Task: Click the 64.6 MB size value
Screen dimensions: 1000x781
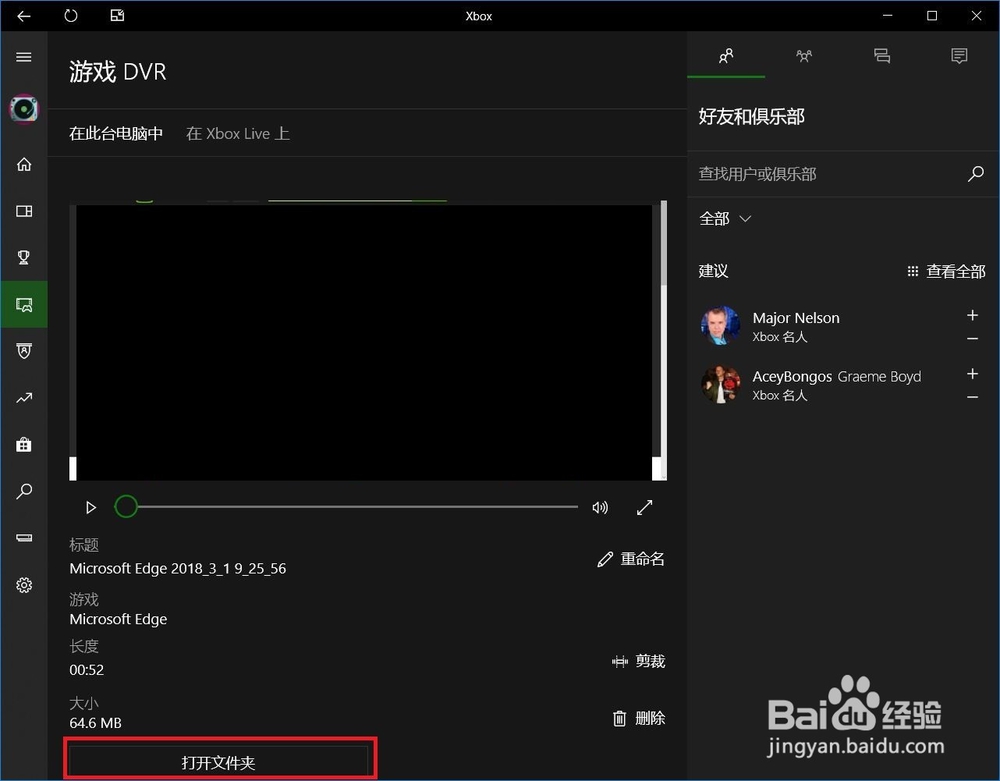Action: [x=95, y=723]
